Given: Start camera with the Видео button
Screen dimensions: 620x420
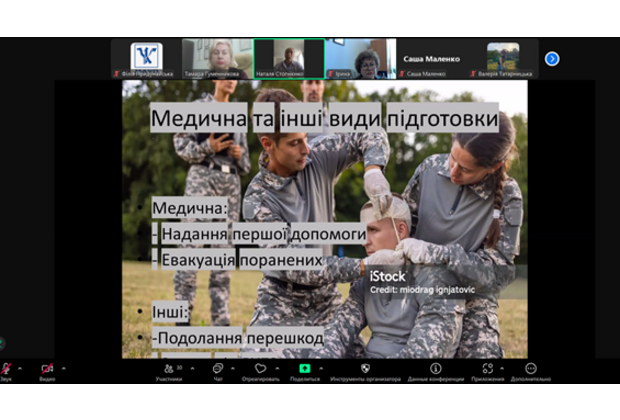Looking at the screenshot, I should [x=47, y=372].
